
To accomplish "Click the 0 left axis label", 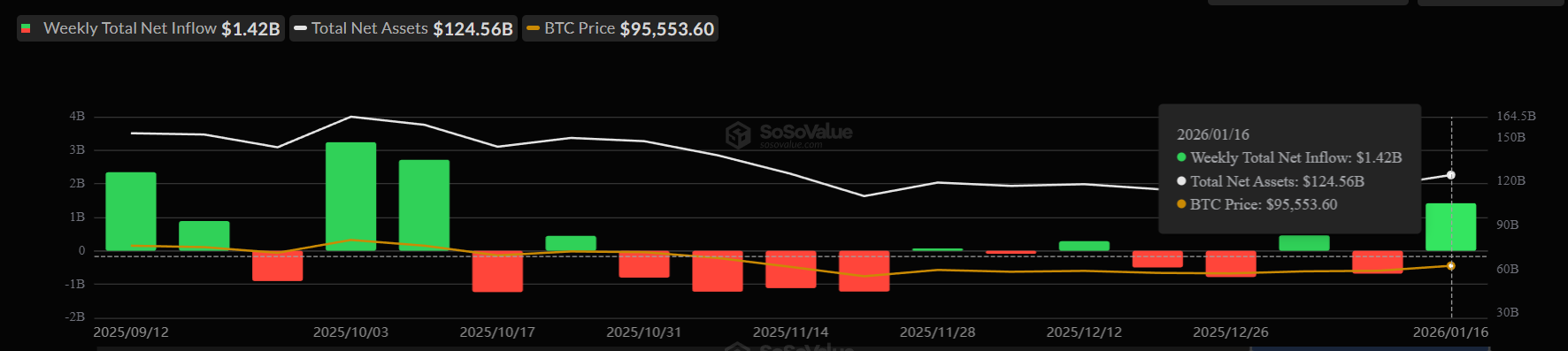I will pos(82,251).
